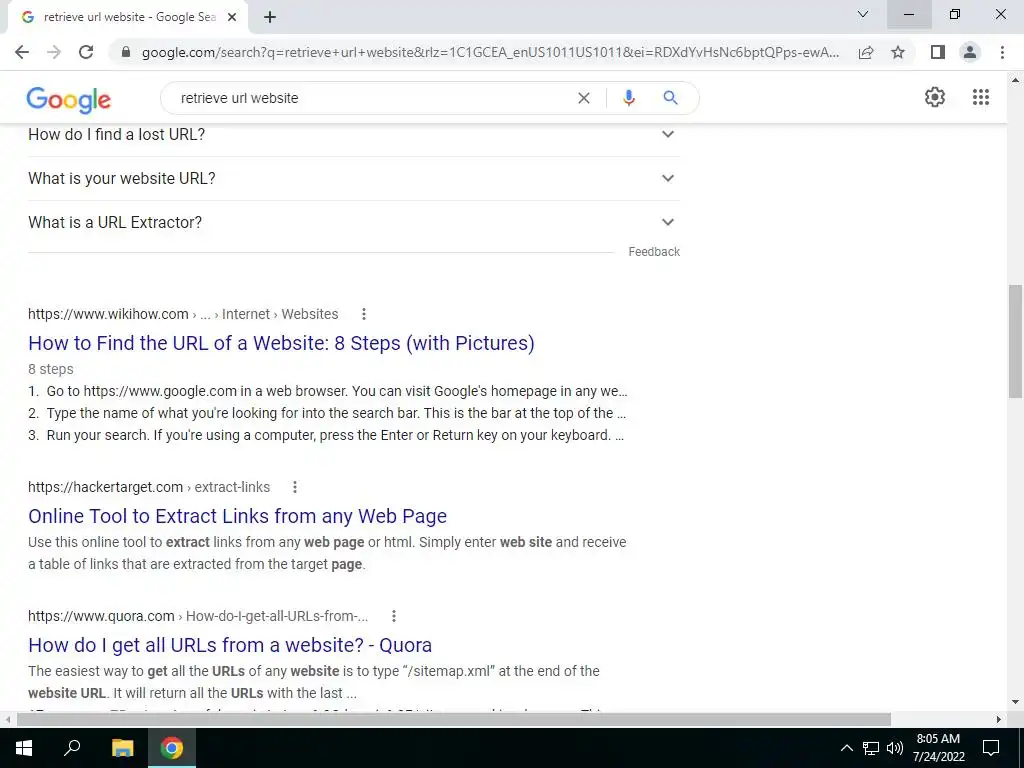The width and height of the screenshot is (1024, 768).
Task: Open more options for hackertarget result
Action: click(295, 487)
